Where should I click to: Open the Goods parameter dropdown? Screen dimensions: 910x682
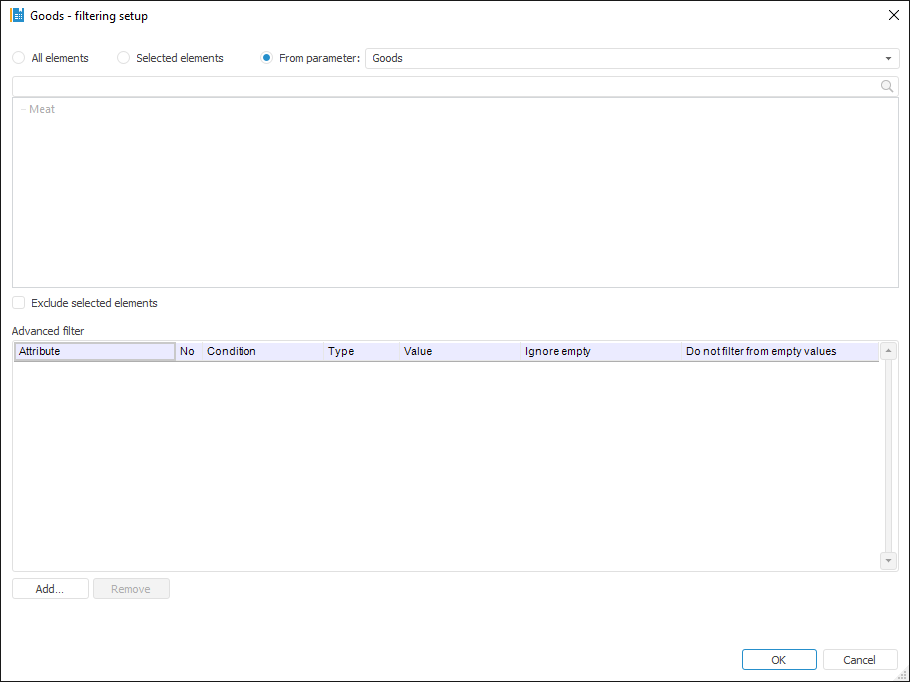click(x=887, y=58)
